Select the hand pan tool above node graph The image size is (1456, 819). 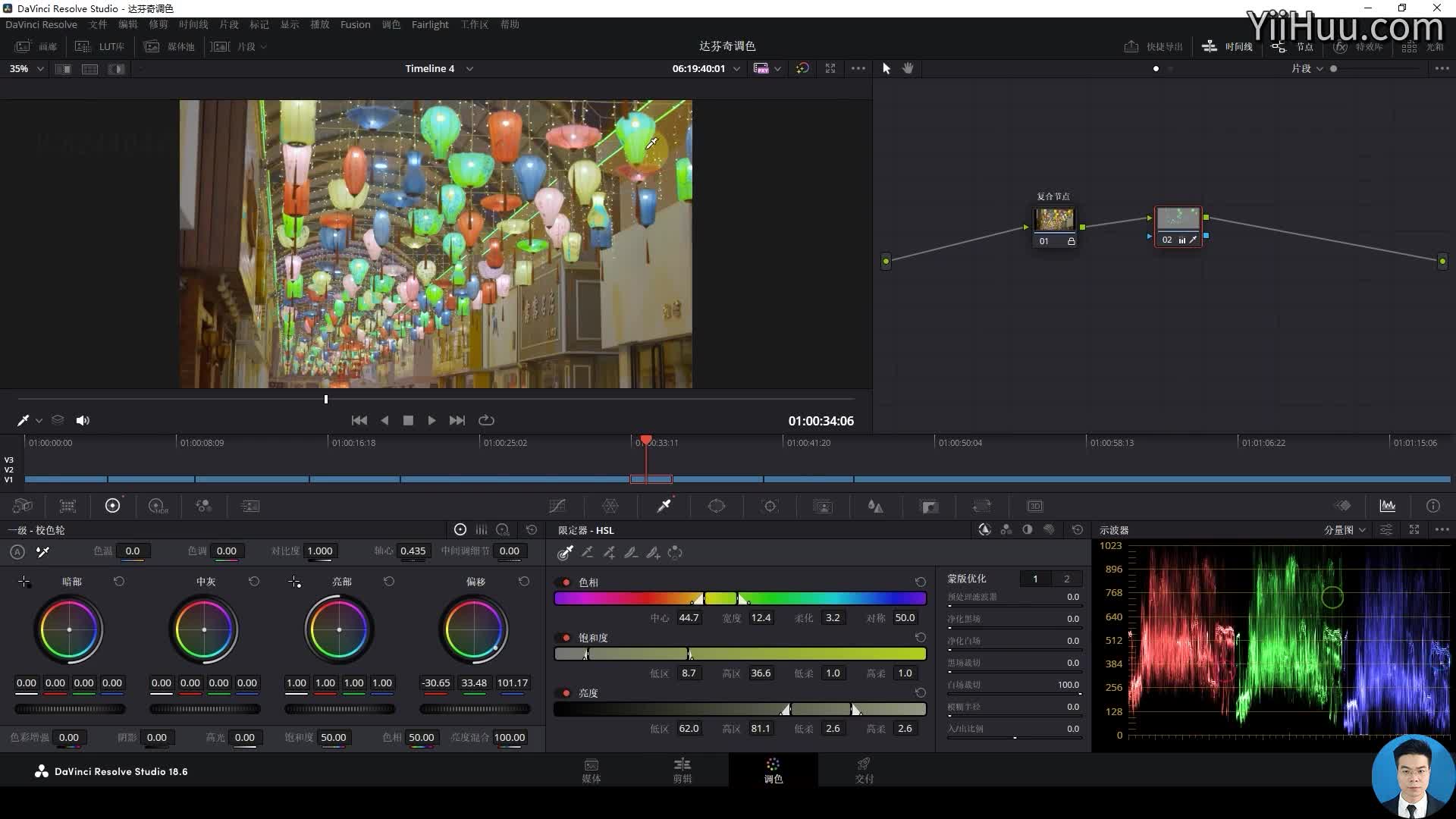point(908,68)
